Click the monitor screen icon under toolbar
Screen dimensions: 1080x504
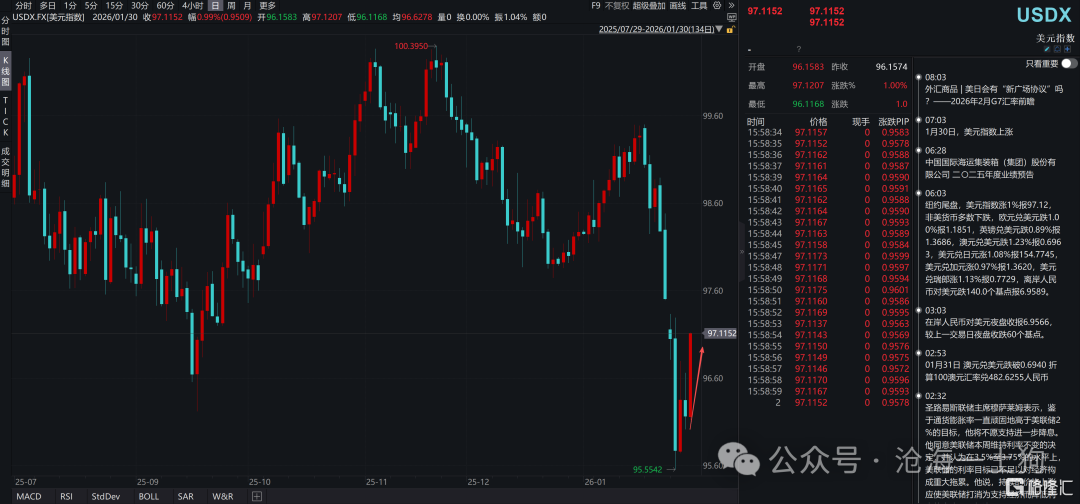[x=731, y=17]
